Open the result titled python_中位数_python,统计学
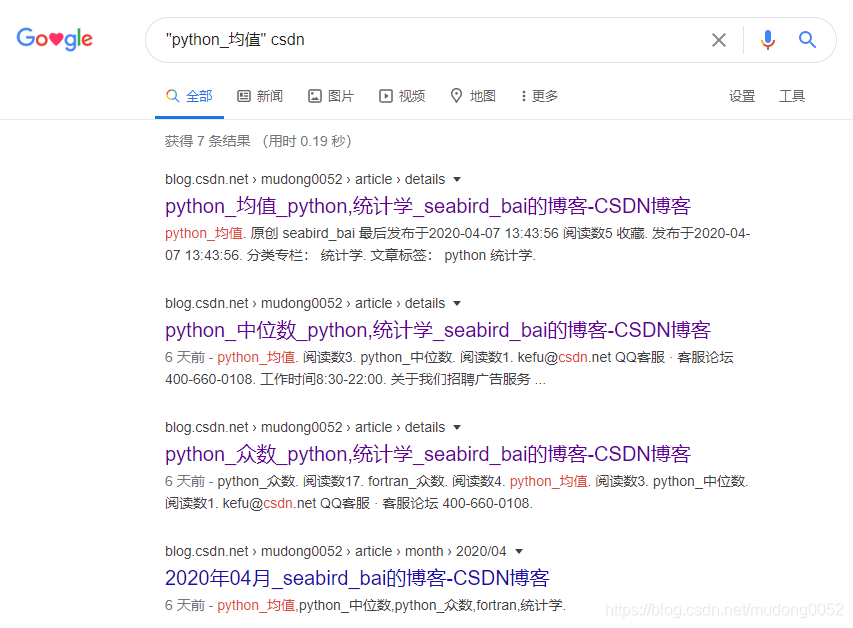 (437, 330)
